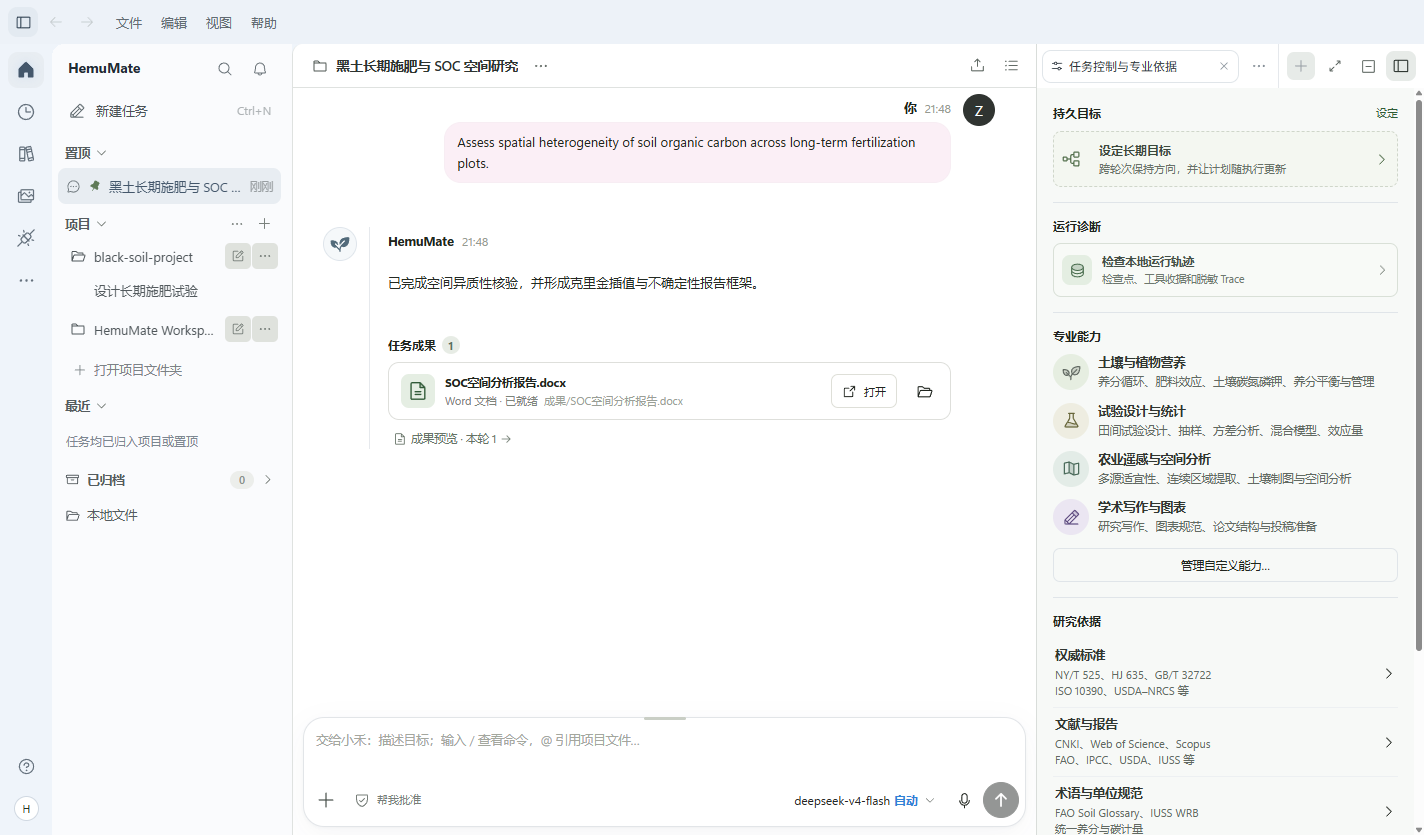Collapse the 最近 section
The image size is (1424, 835).
pyautogui.click(x=86, y=406)
